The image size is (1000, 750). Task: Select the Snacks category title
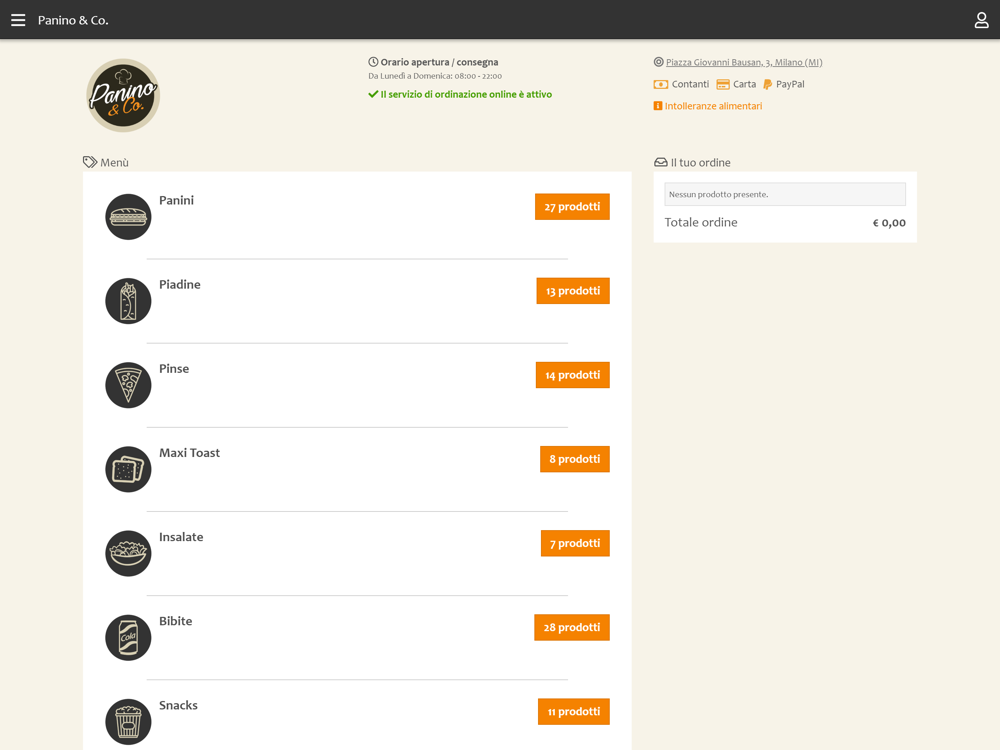pyautogui.click(x=178, y=705)
